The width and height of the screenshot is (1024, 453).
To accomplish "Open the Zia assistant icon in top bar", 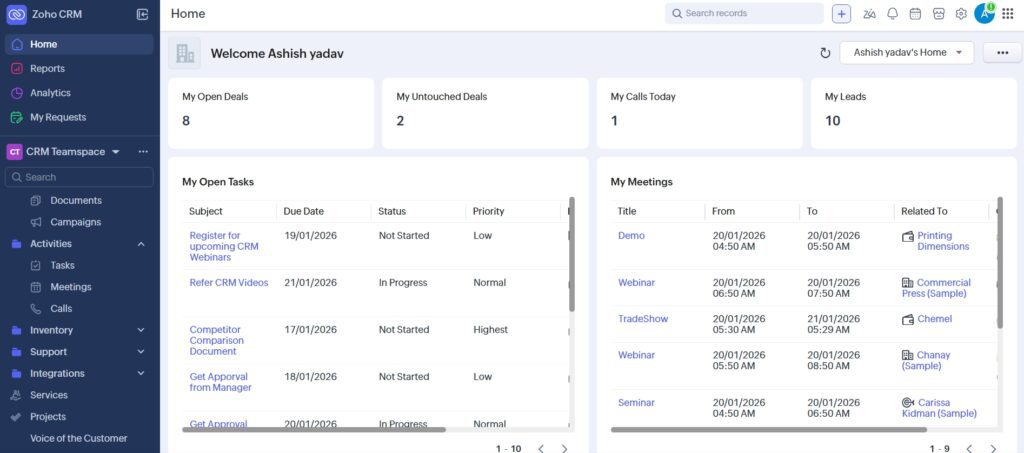I will pyautogui.click(x=869, y=14).
